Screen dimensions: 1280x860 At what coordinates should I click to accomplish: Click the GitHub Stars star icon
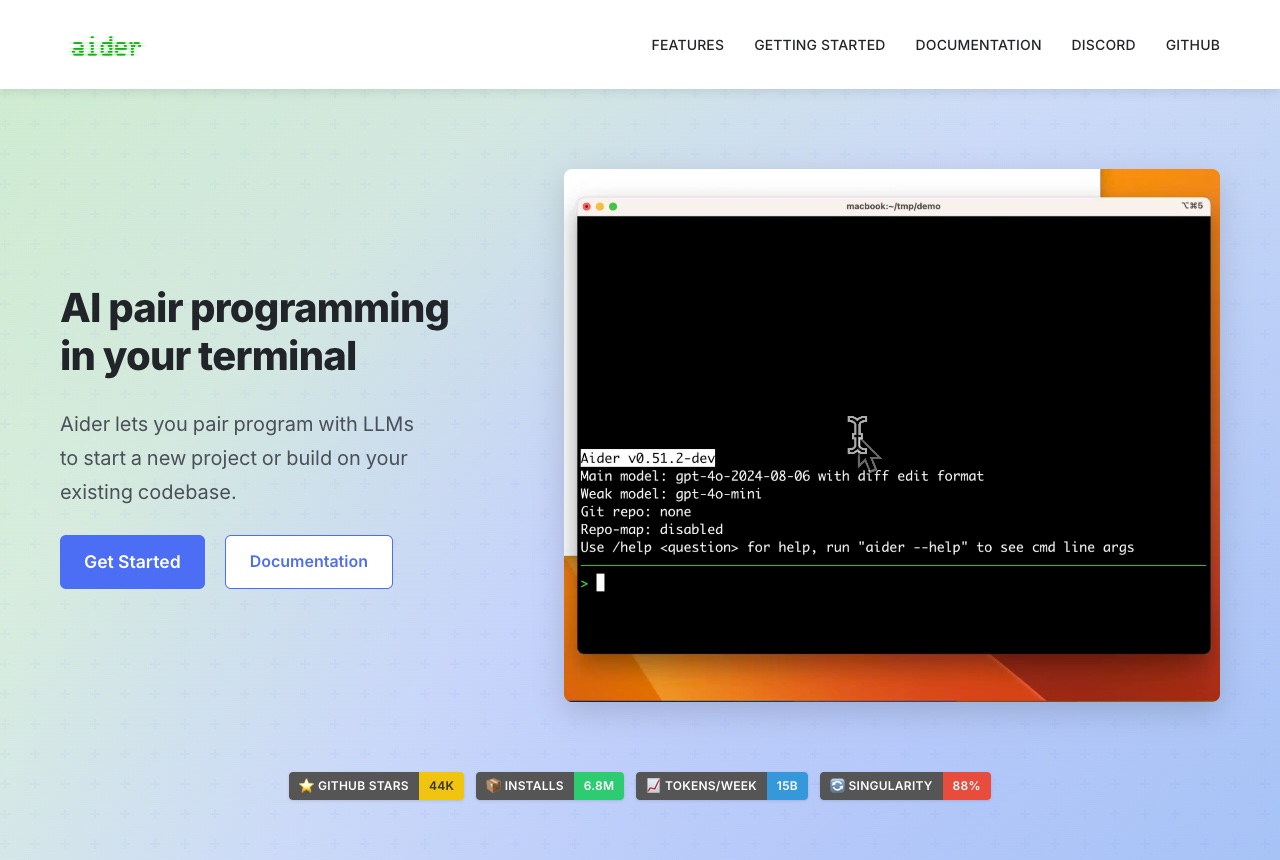(306, 786)
